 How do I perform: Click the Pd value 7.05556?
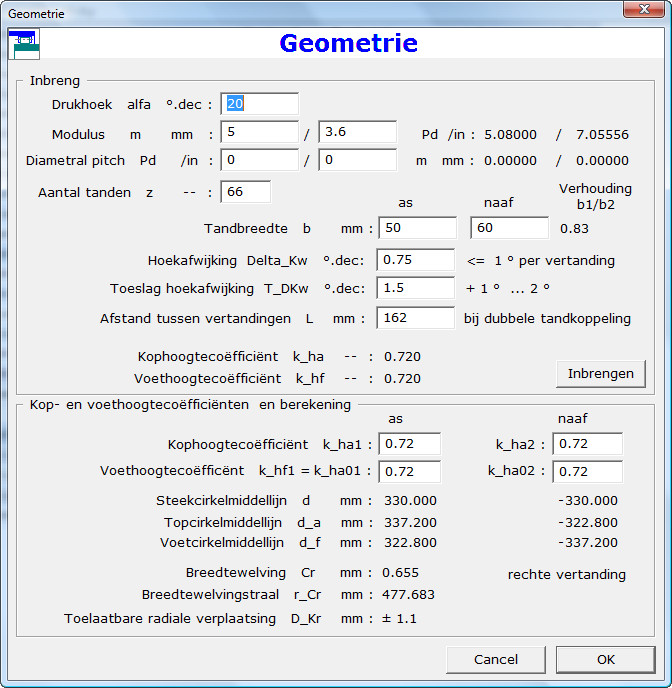[602, 135]
